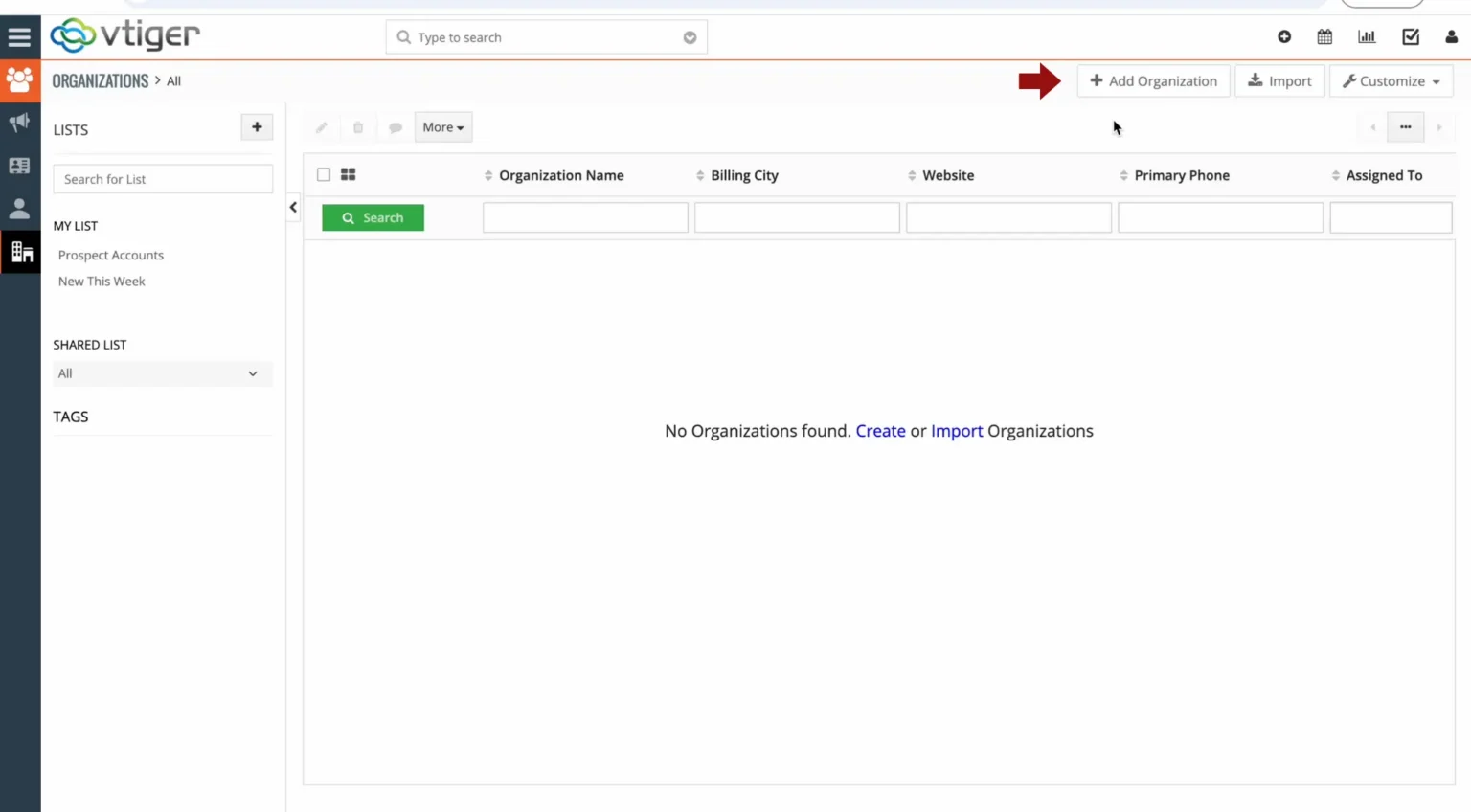This screenshot has width=1471, height=812.
Task: Click the Add Organization button
Action: [1153, 80]
